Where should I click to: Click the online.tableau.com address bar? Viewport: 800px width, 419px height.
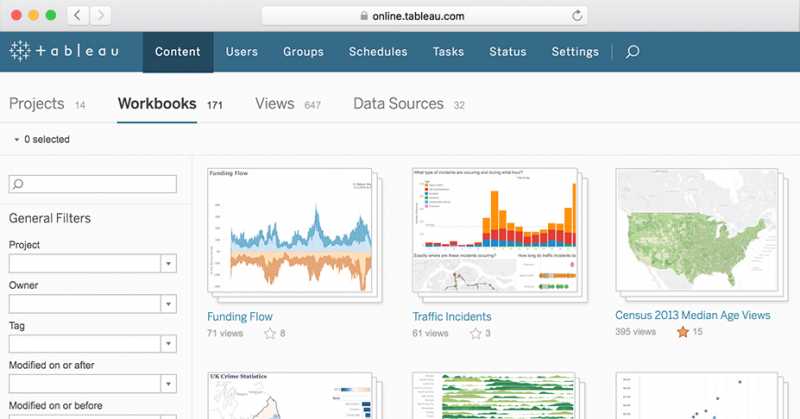click(424, 16)
